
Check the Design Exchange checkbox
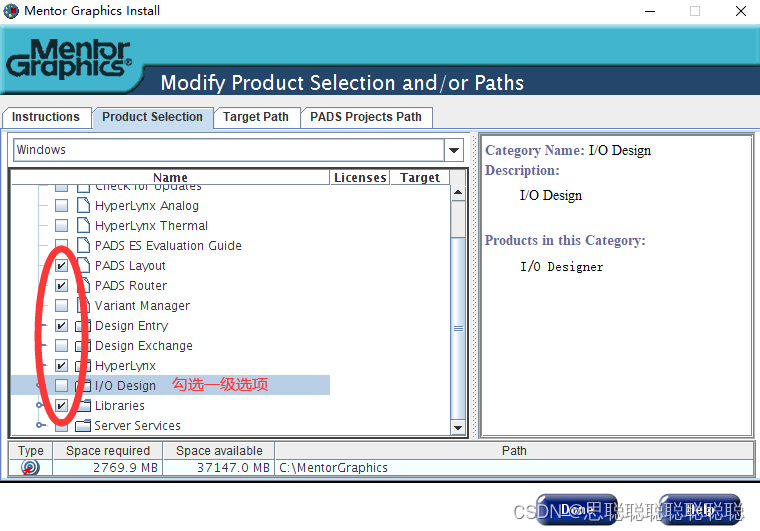[x=62, y=345]
